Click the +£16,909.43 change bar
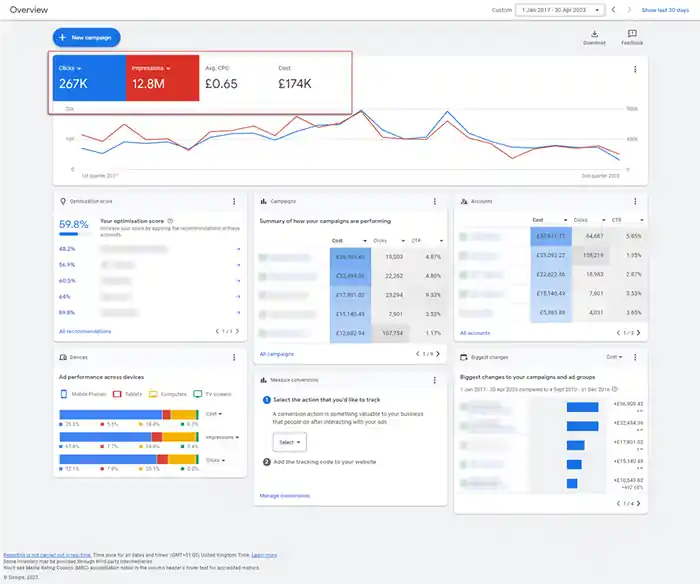The image size is (700, 584). tap(583, 407)
